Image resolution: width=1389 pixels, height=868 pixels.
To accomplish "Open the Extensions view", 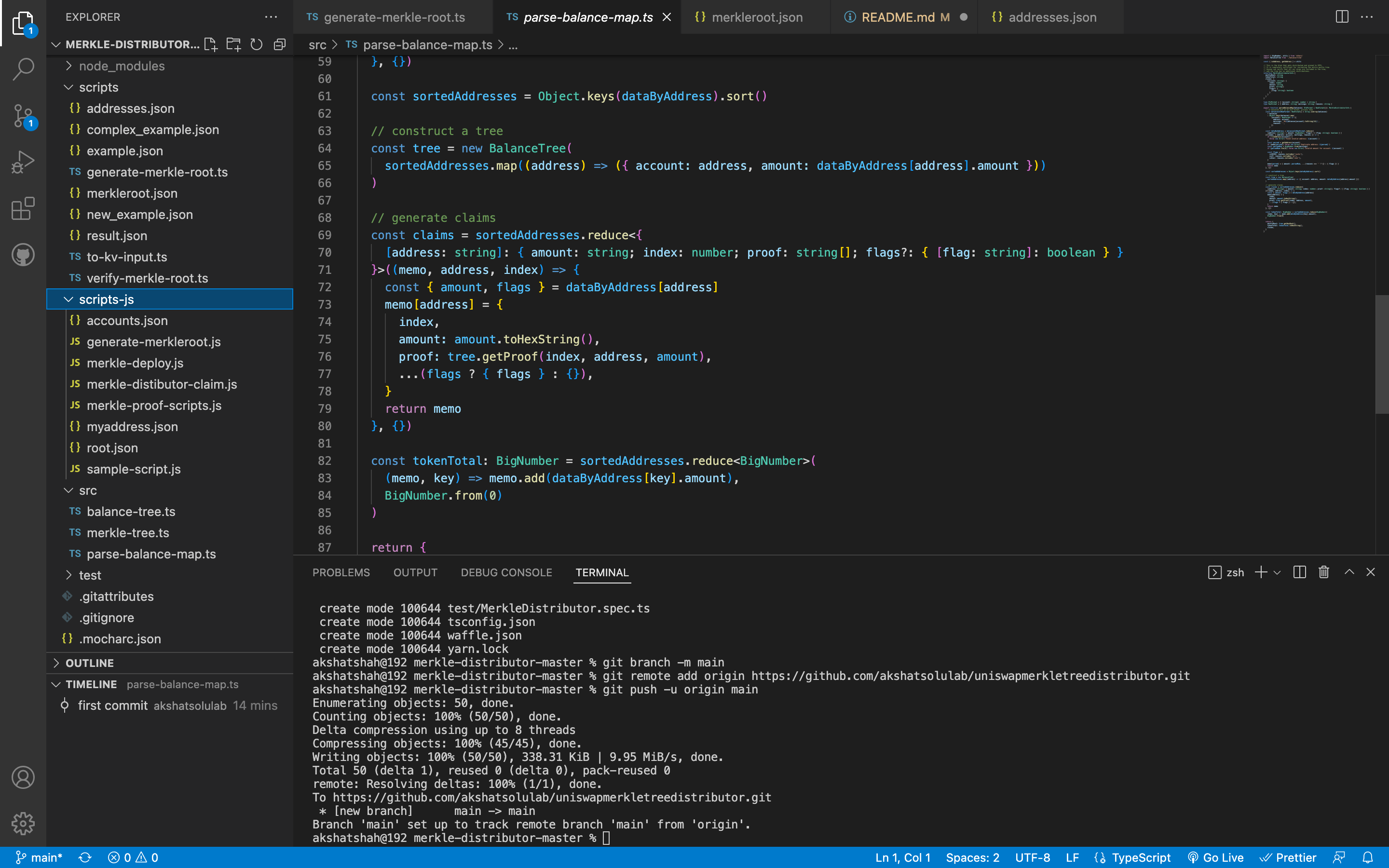I will point(22,208).
